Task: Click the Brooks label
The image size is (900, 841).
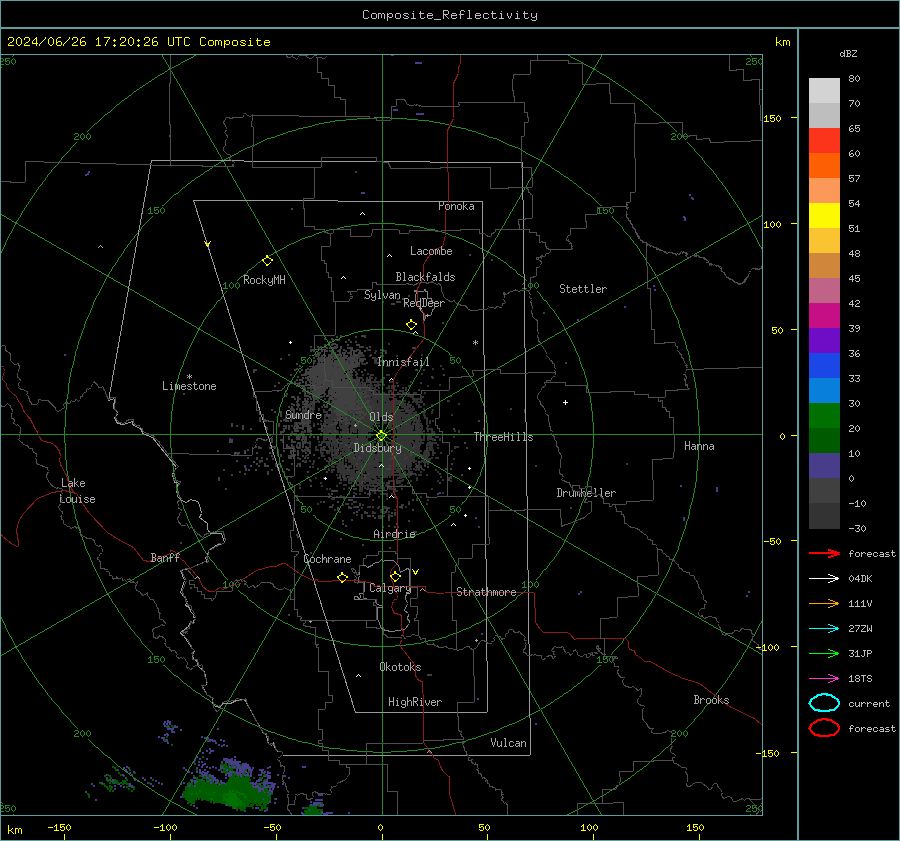Action: tap(711, 700)
